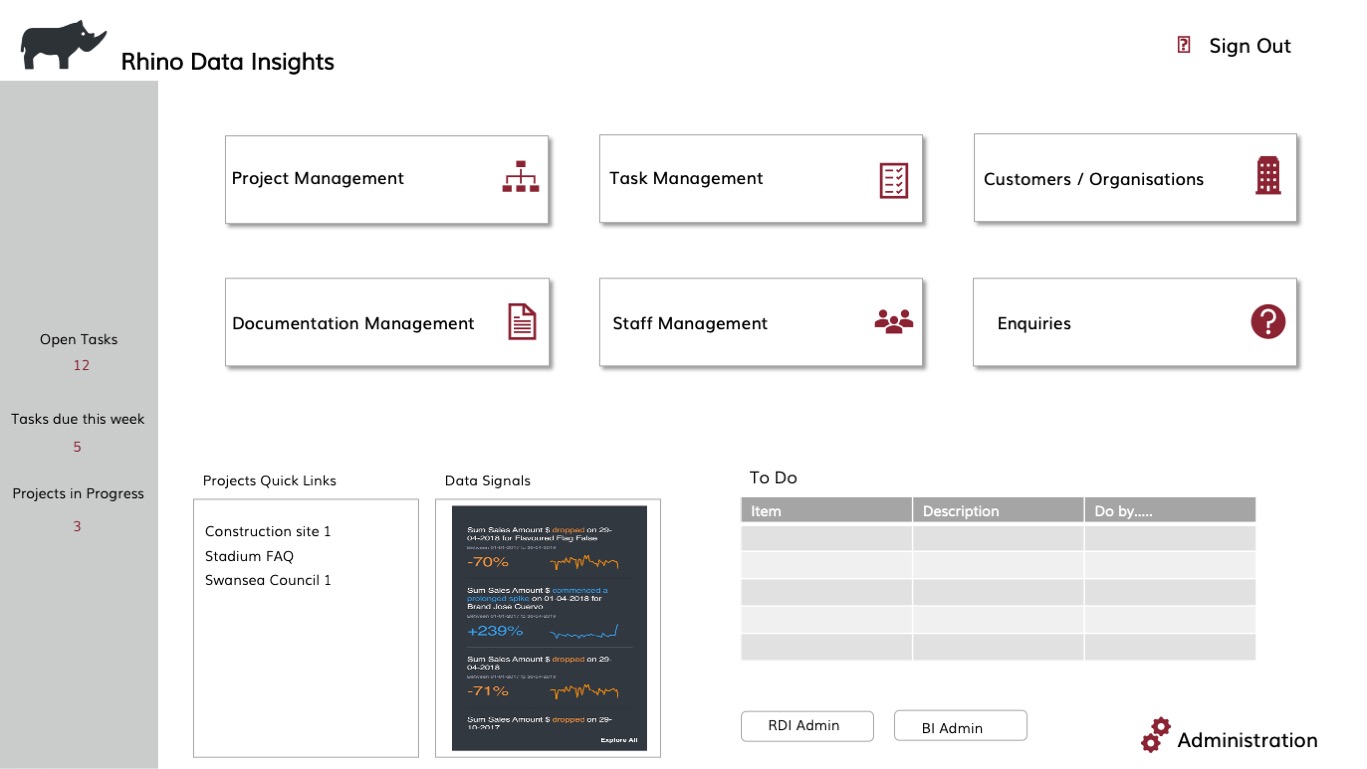This screenshot has height=769, width=1367.
Task: Open the Swansea Council 1 project
Action: click(x=268, y=580)
